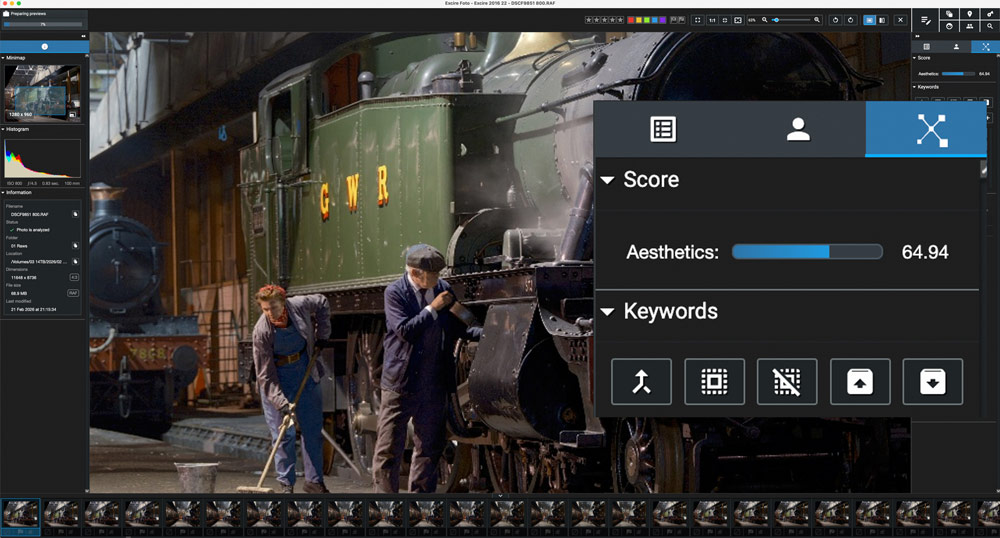Collapse the right sidebar with arrows
1000x538 pixels.
pyautogui.click(x=918, y=36)
